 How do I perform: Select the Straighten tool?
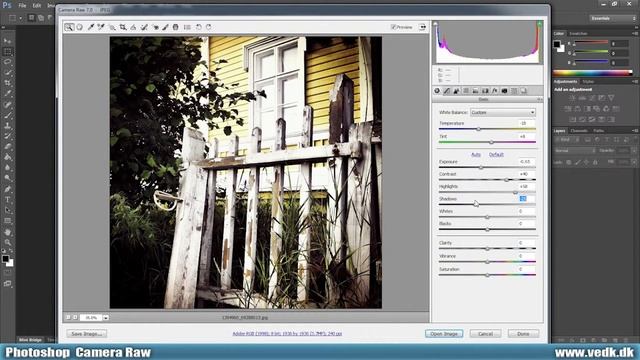click(133, 27)
